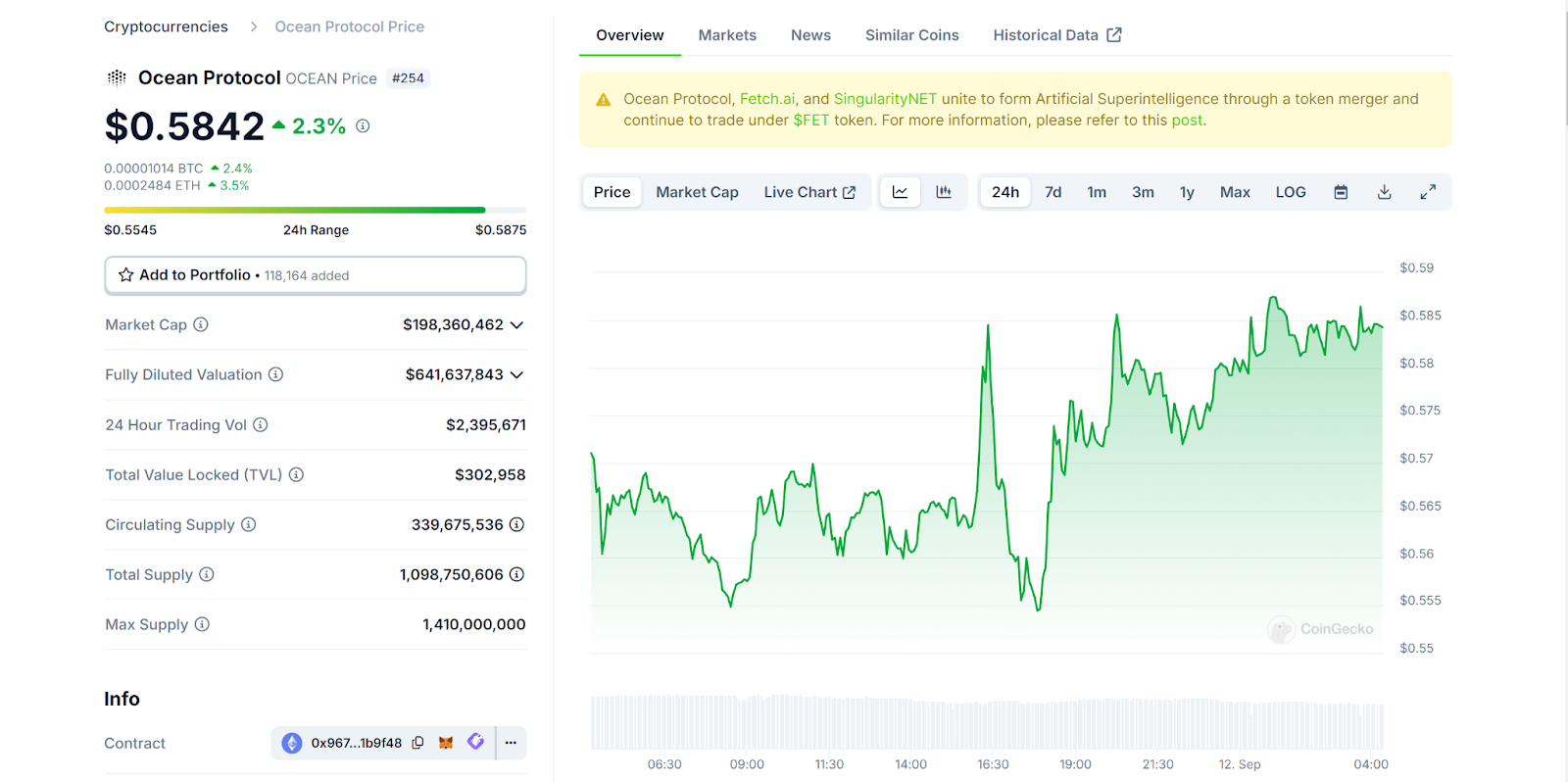Image resolution: width=1568 pixels, height=782 pixels.
Task: Download chart data icon
Action: pyautogui.click(x=1385, y=192)
